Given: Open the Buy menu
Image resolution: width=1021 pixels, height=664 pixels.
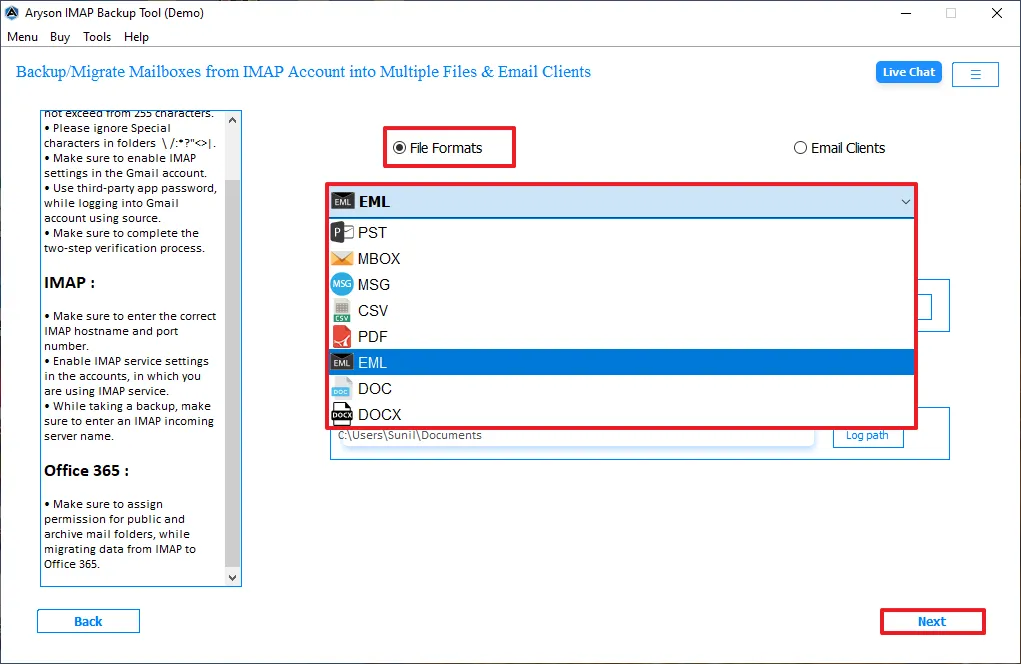Looking at the screenshot, I should pos(60,37).
